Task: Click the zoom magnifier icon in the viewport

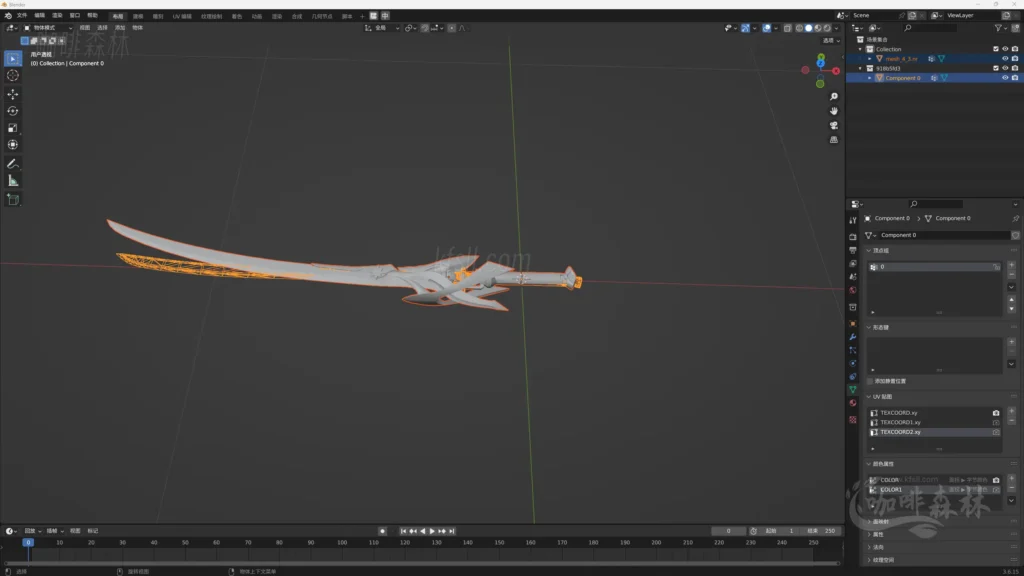Action: coord(834,97)
